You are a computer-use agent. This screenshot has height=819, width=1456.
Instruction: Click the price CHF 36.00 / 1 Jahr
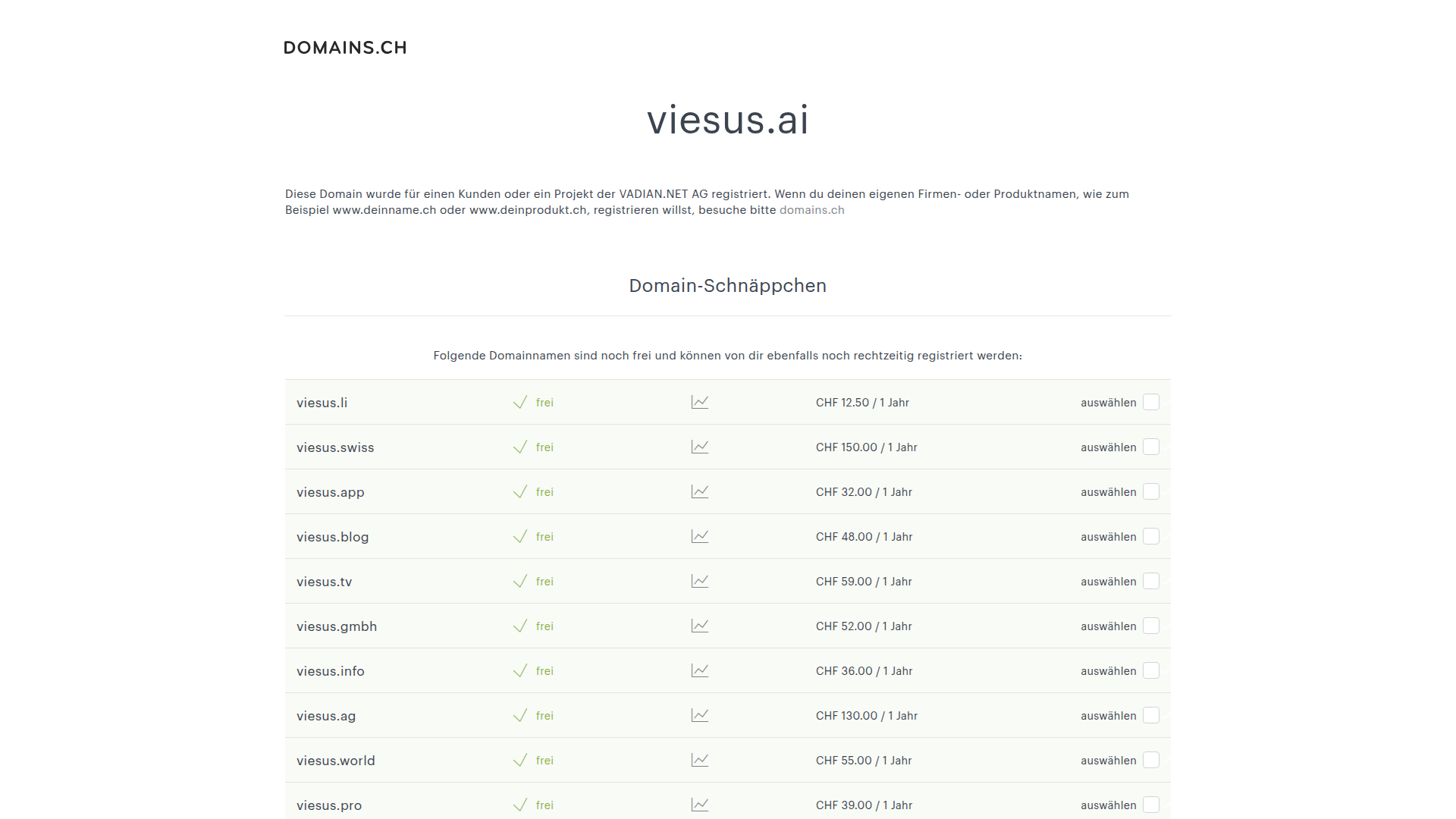[x=864, y=671]
